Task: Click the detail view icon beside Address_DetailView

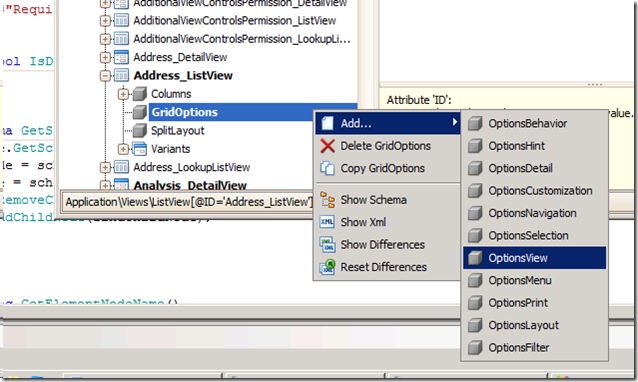Action: click(121, 57)
